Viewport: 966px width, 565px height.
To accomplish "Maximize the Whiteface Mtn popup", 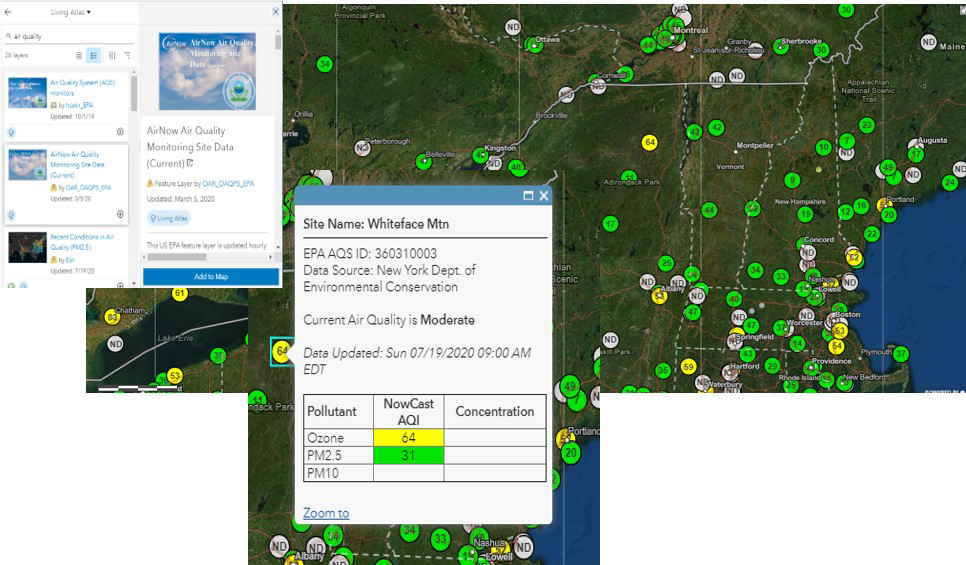I will (528, 196).
